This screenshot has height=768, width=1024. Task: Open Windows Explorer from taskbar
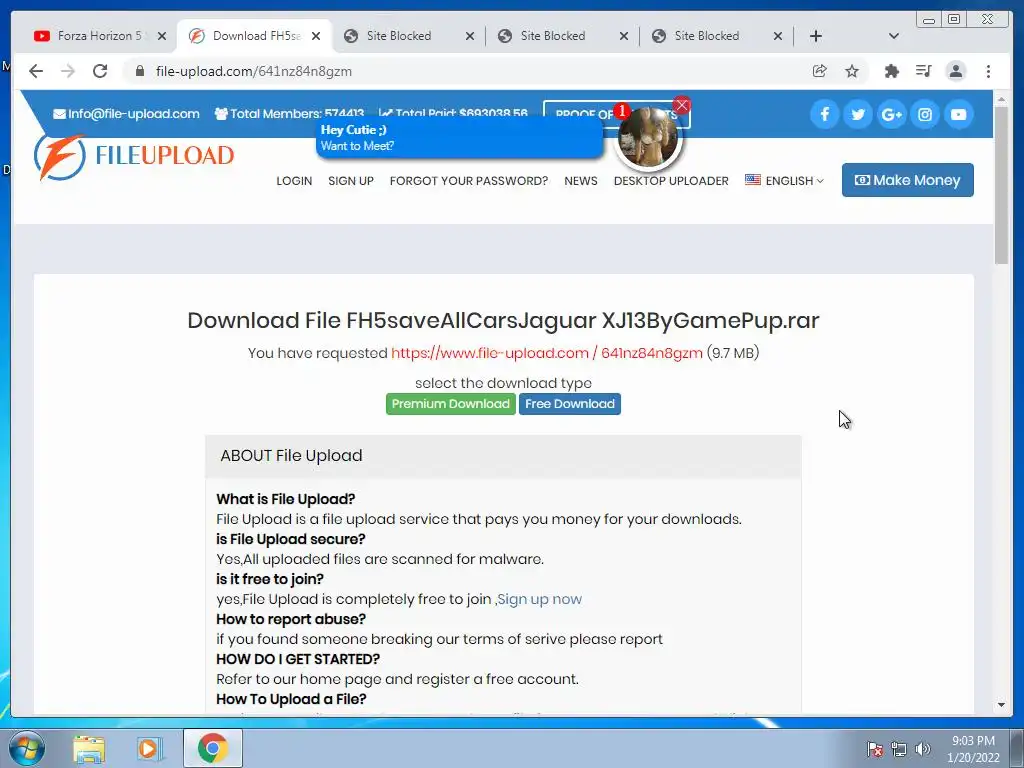click(89, 748)
